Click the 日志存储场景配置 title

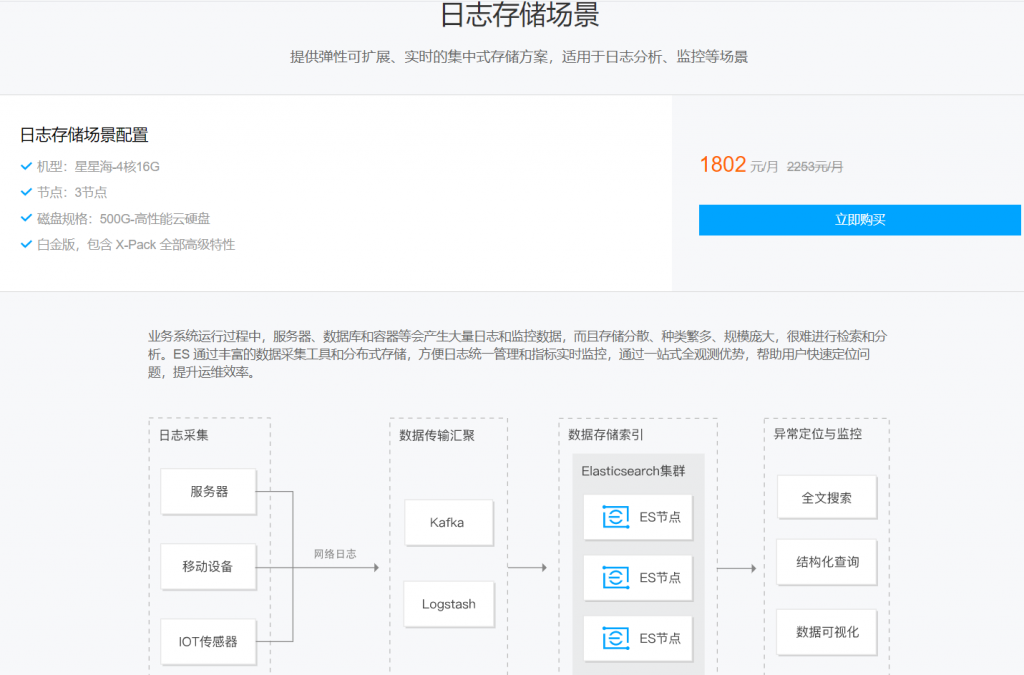[84, 135]
